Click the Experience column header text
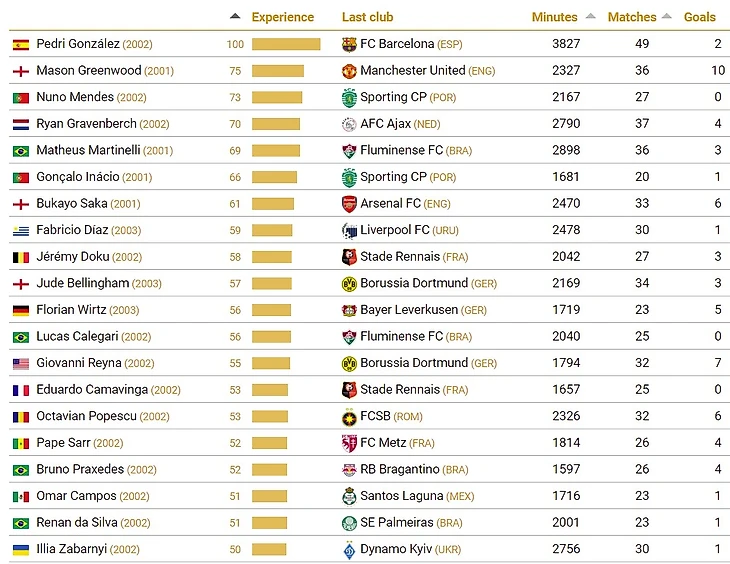 click(282, 17)
